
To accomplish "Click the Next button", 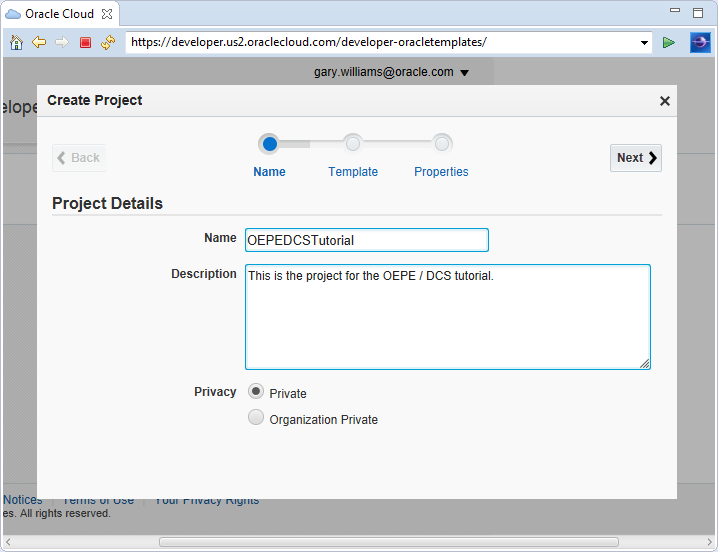I will 636,158.
